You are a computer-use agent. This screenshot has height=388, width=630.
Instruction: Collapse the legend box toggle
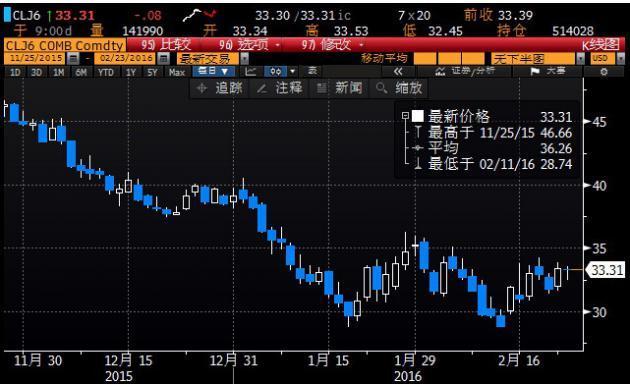tap(405, 116)
